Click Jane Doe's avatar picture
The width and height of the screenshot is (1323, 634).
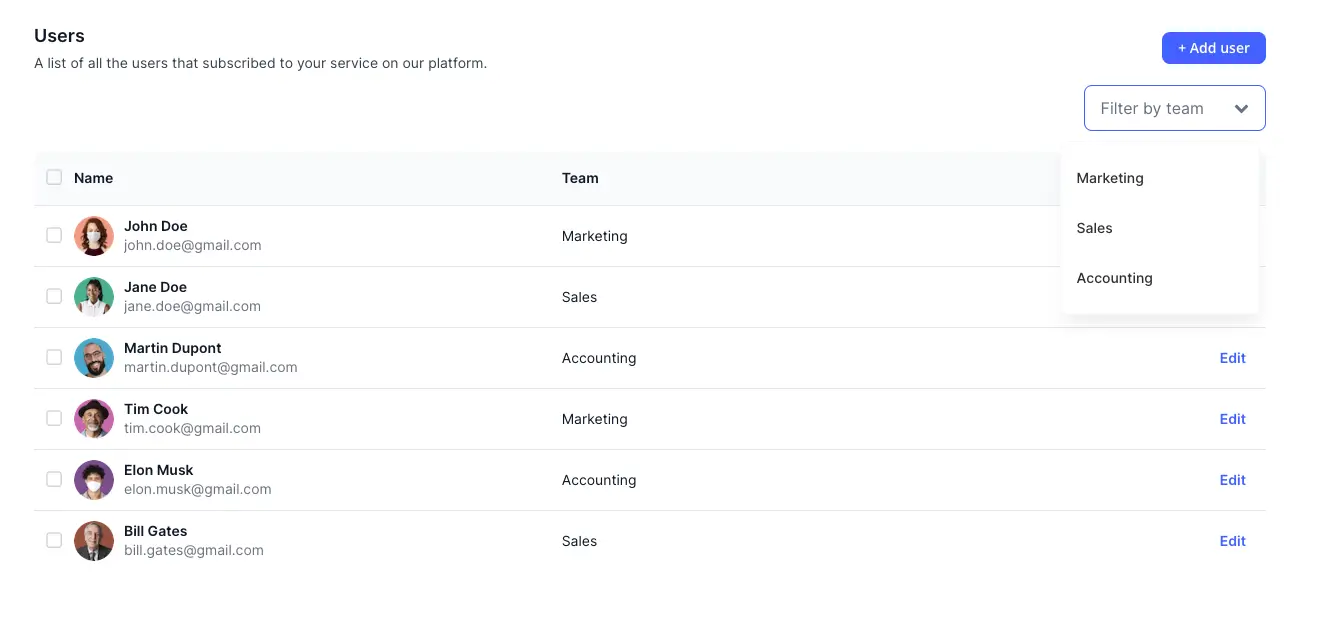[x=94, y=297]
